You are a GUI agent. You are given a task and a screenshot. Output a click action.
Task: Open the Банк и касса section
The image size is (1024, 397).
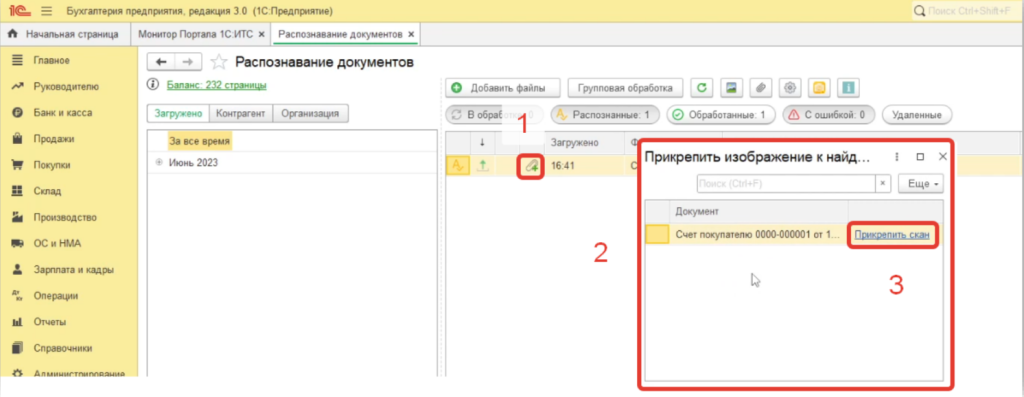pyautogui.click(x=63, y=112)
